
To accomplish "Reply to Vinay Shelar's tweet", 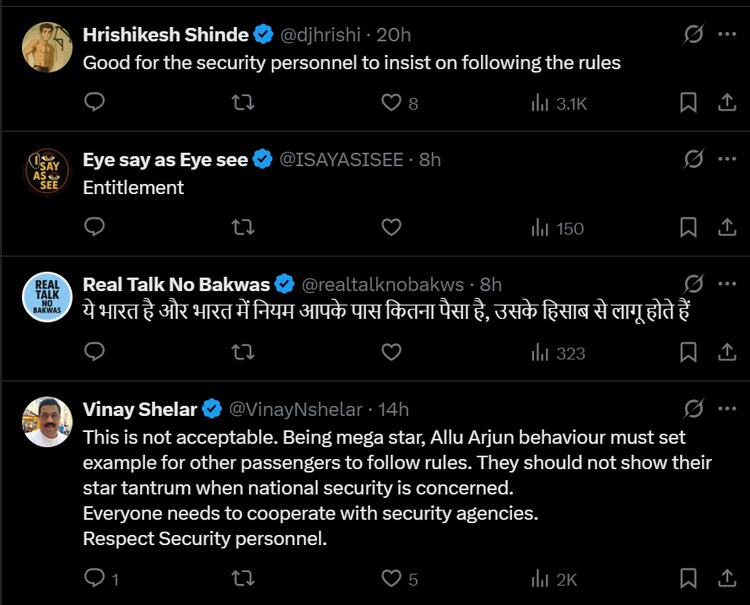I will (x=94, y=578).
